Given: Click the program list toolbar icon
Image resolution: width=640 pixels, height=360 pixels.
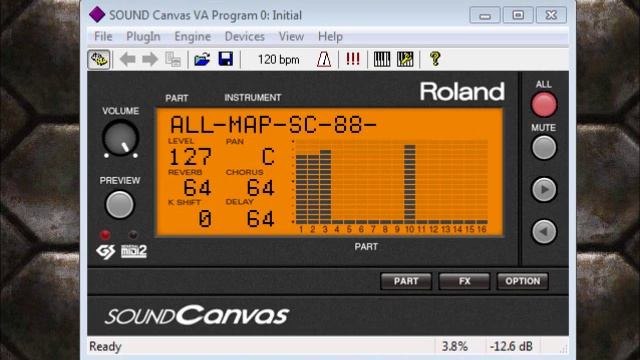Looking at the screenshot, I should [173, 60].
